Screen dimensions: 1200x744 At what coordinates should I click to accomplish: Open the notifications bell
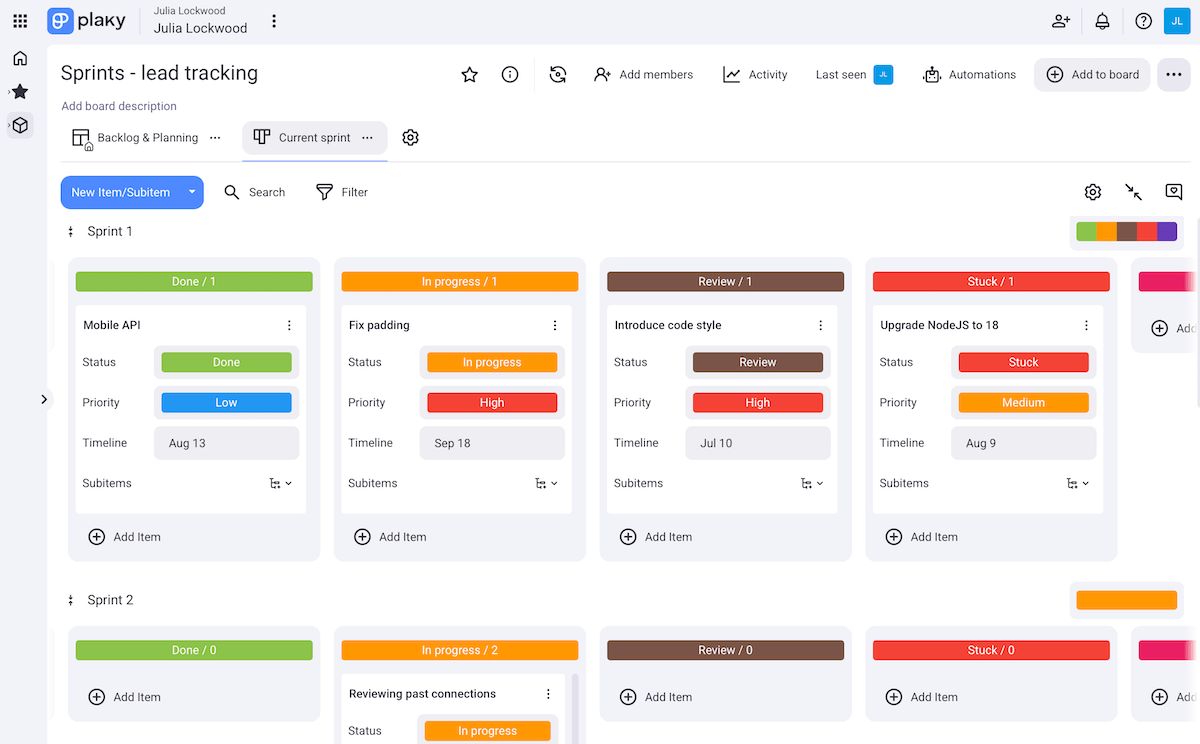point(1102,20)
